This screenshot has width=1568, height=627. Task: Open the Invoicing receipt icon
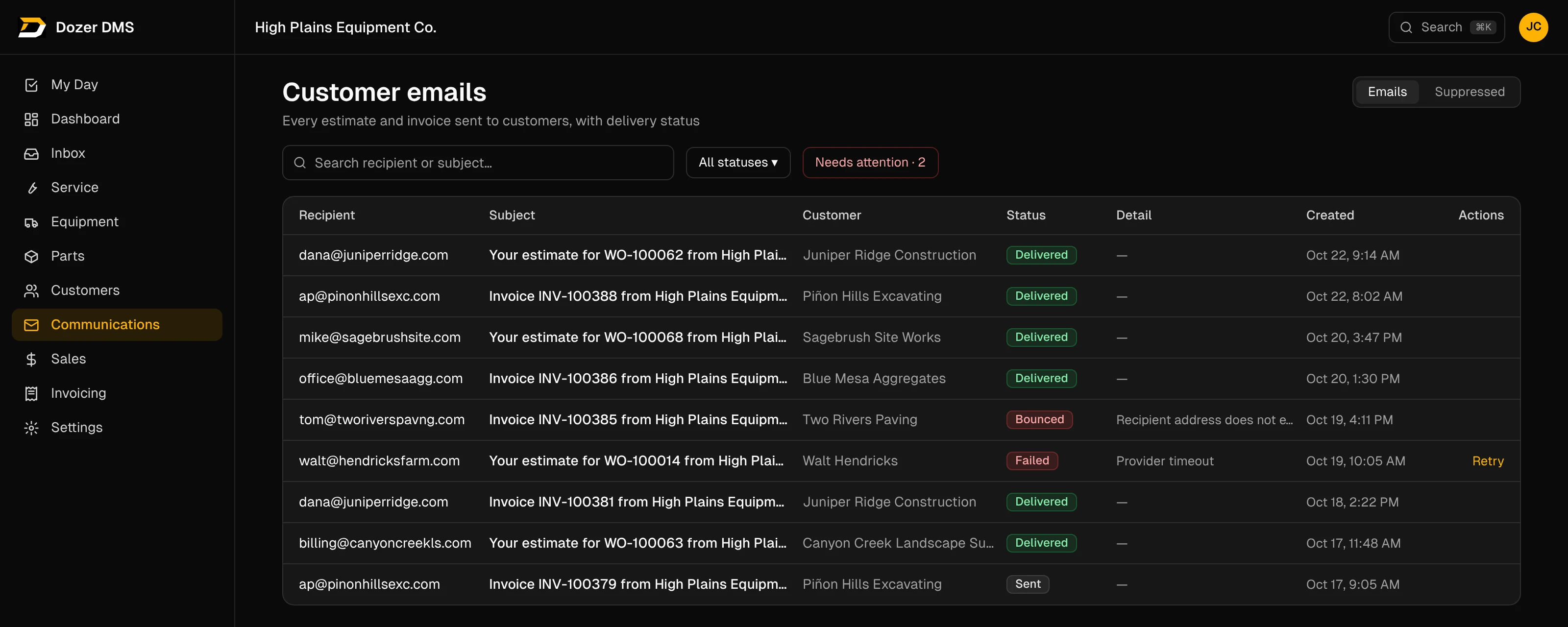[31, 394]
